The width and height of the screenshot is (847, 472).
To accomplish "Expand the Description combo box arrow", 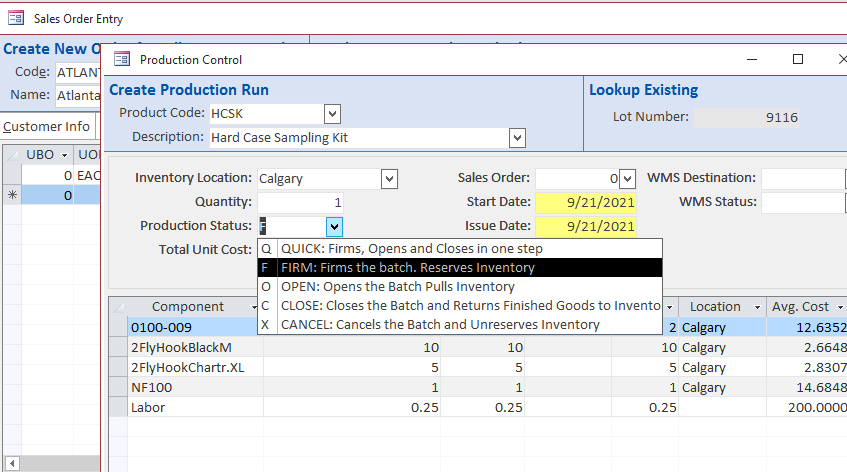I will 517,137.
